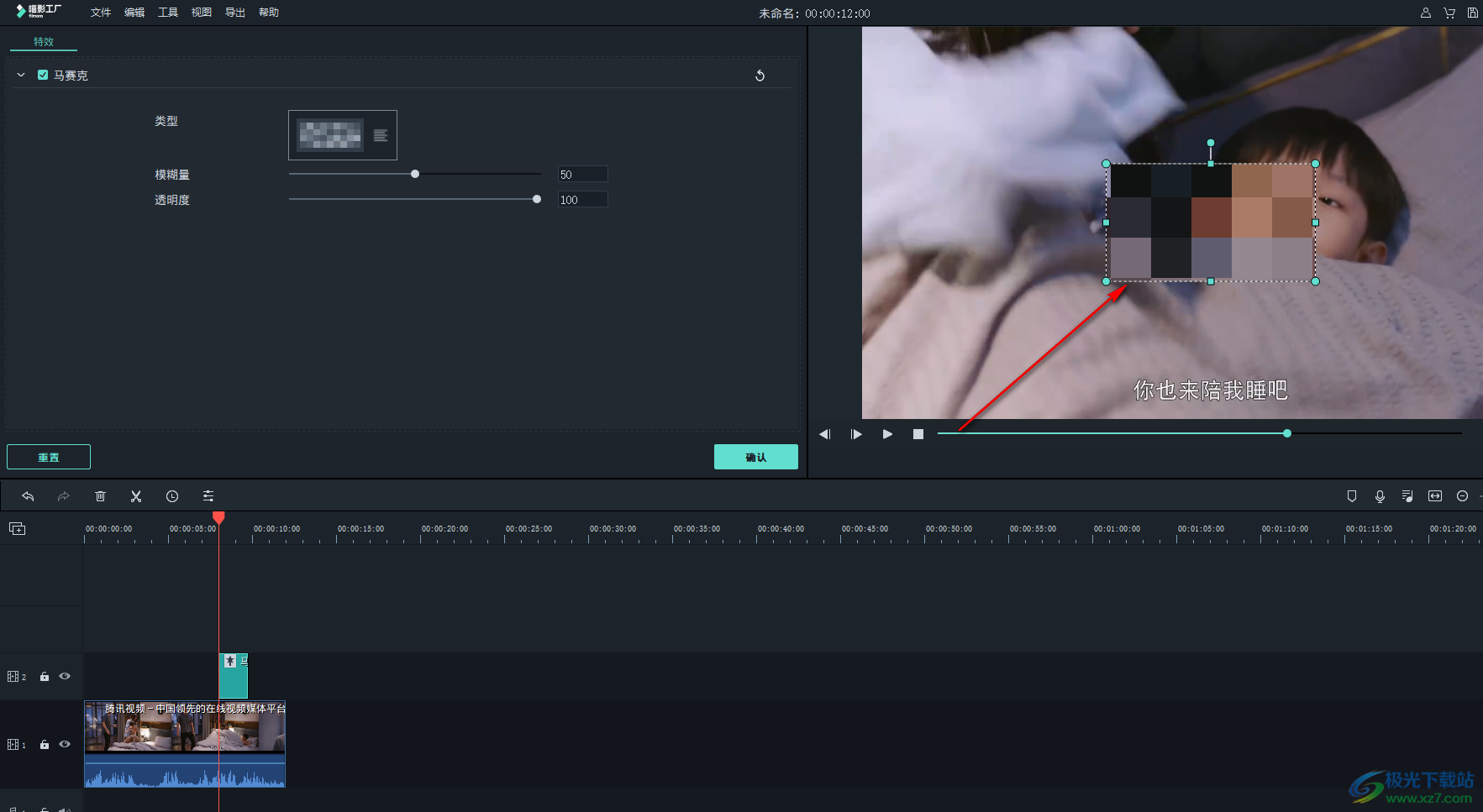Click the 模糊量 value field showing 50
The height and width of the screenshot is (812, 1483).
pyautogui.click(x=582, y=174)
